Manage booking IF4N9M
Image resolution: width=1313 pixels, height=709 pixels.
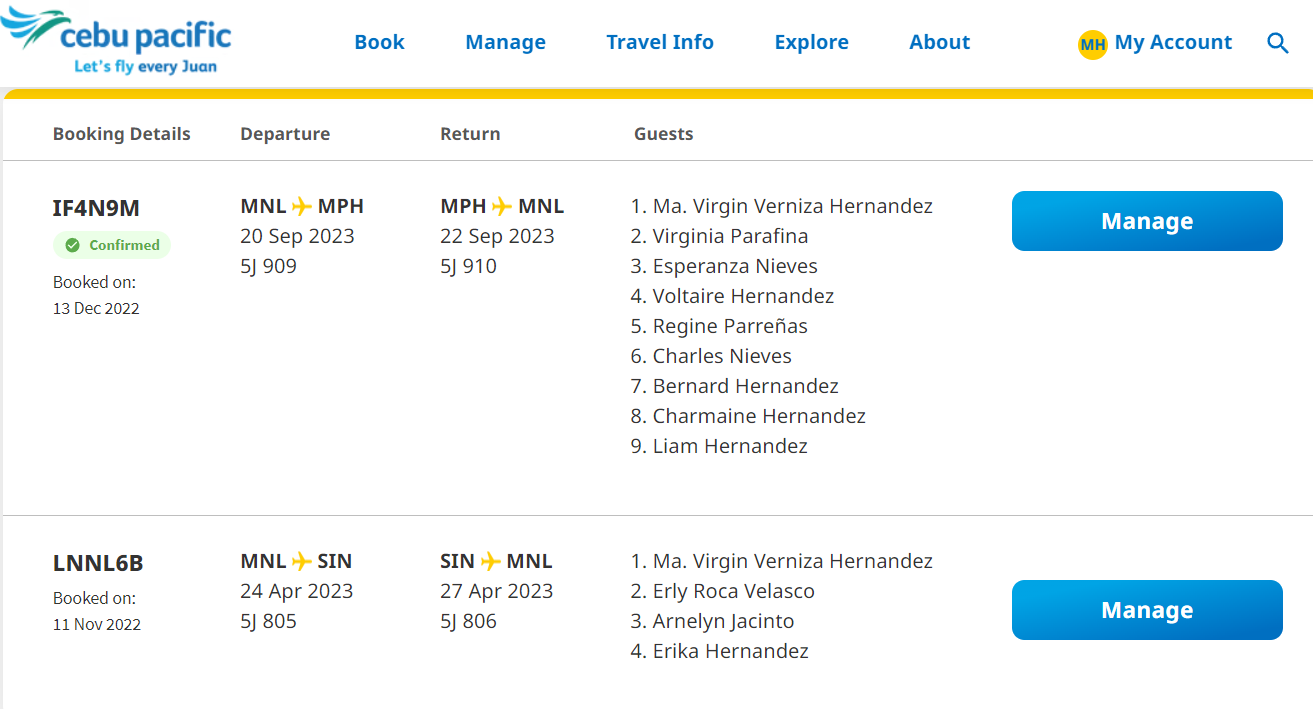(1147, 221)
